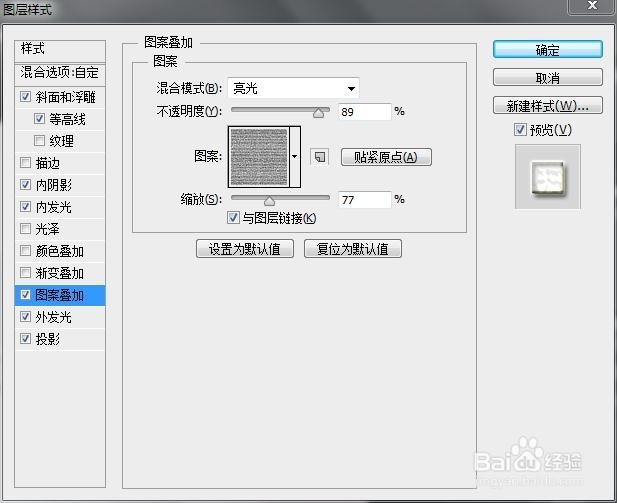Open the 渐变叠加 settings page
Screen dimensions: 617x503
point(60,273)
